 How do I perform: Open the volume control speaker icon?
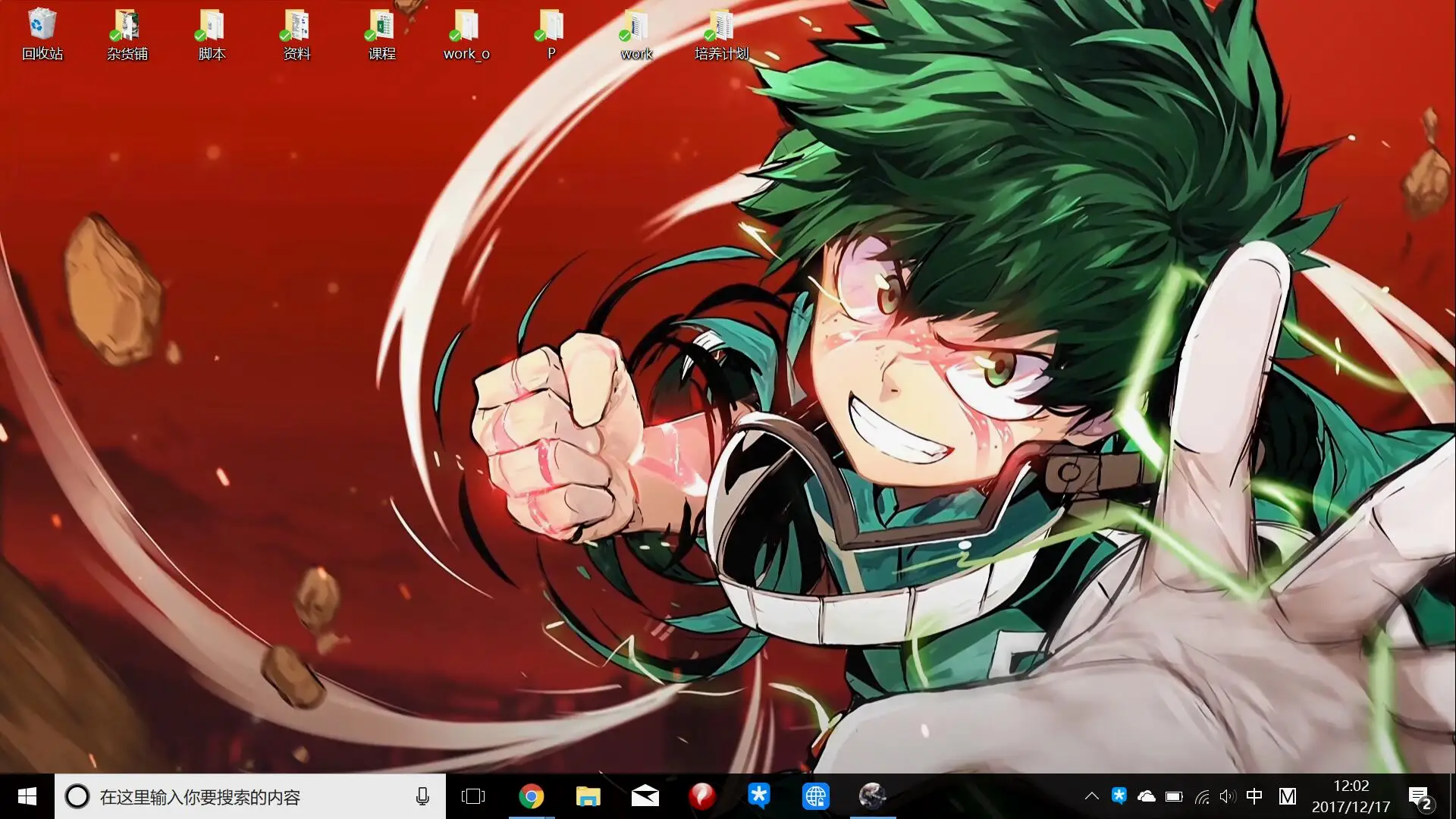pos(1228,796)
